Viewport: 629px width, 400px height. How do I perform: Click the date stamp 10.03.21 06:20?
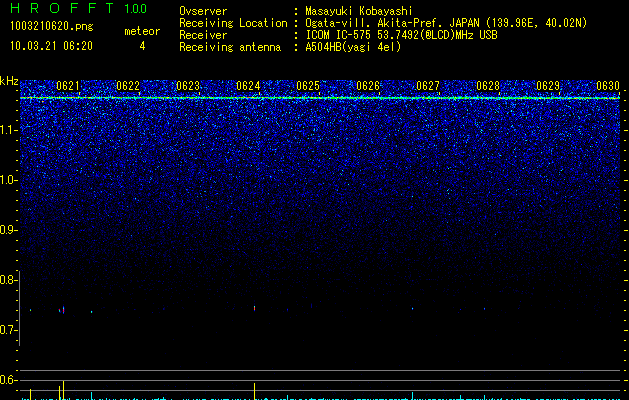(51, 46)
